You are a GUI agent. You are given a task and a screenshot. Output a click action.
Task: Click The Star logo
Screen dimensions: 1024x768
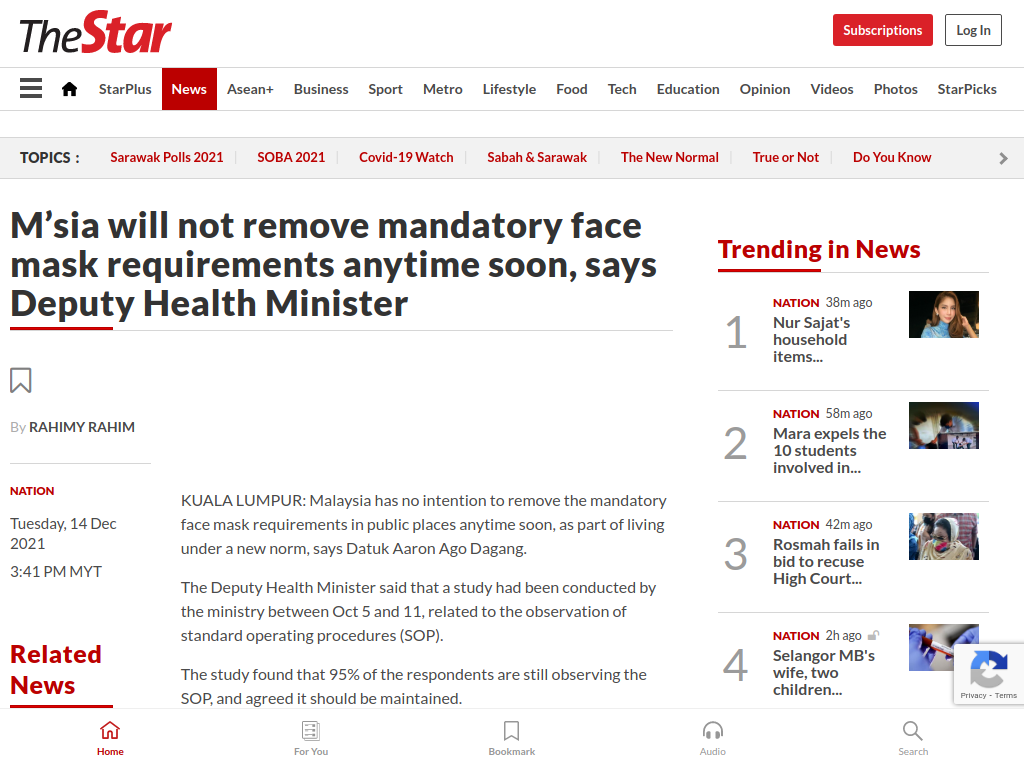click(95, 33)
